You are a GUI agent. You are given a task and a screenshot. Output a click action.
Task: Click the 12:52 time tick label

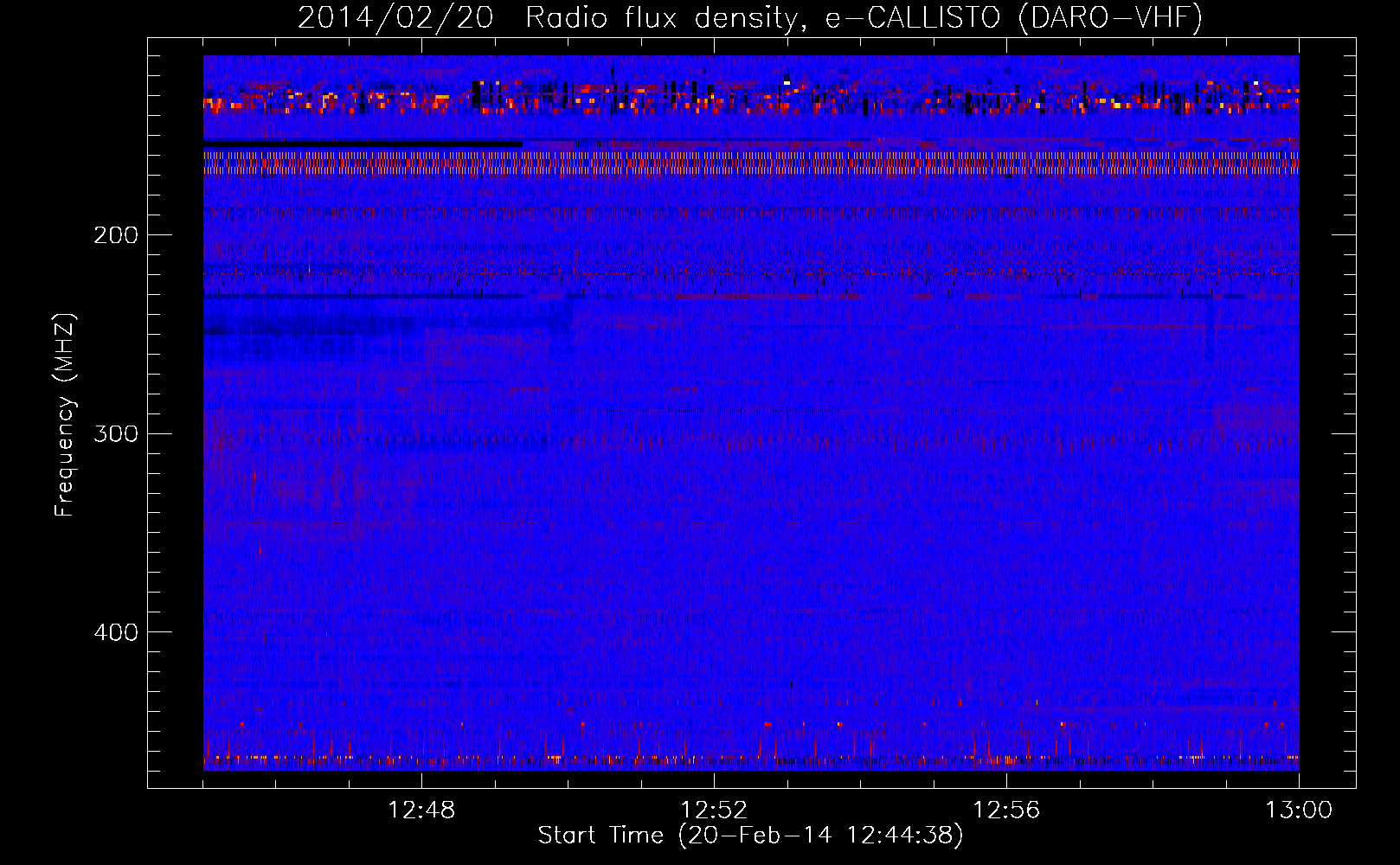(x=714, y=811)
